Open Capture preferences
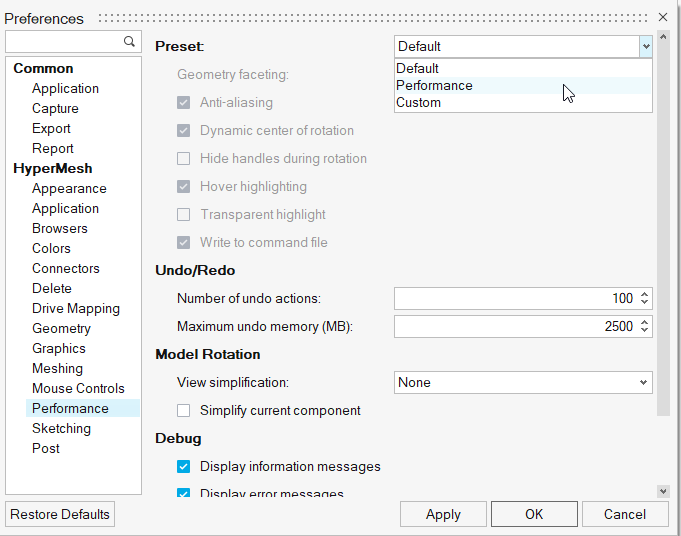This screenshot has width=681, height=536. (55, 109)
